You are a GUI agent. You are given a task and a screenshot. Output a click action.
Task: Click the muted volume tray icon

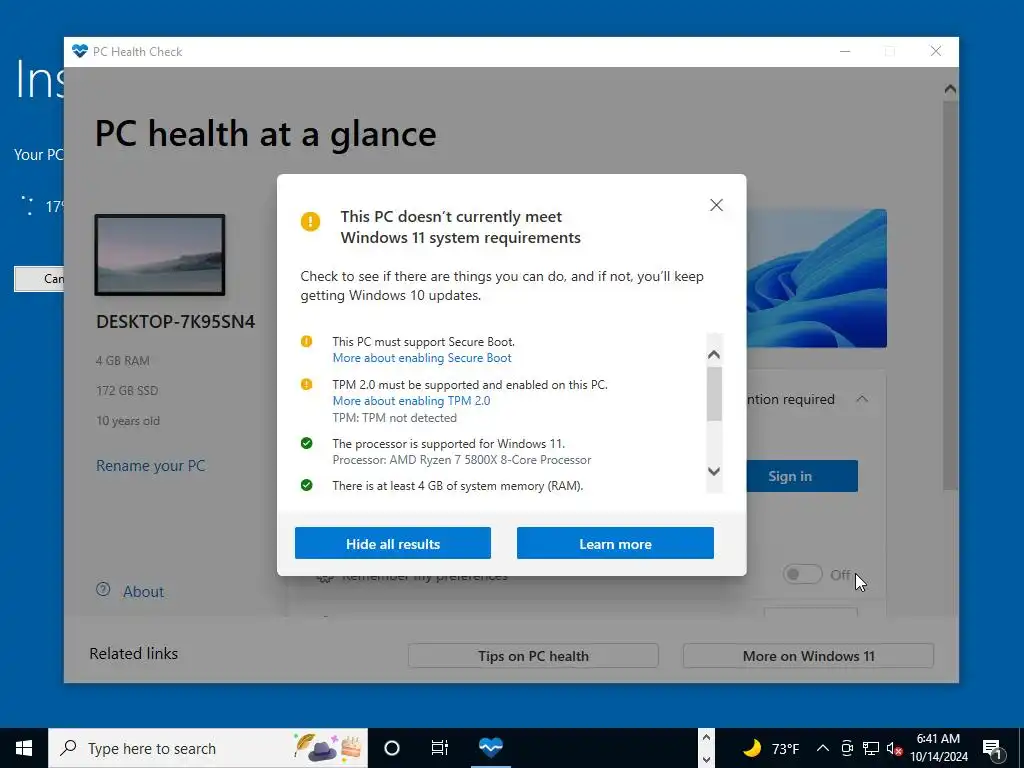pos(894,749)
